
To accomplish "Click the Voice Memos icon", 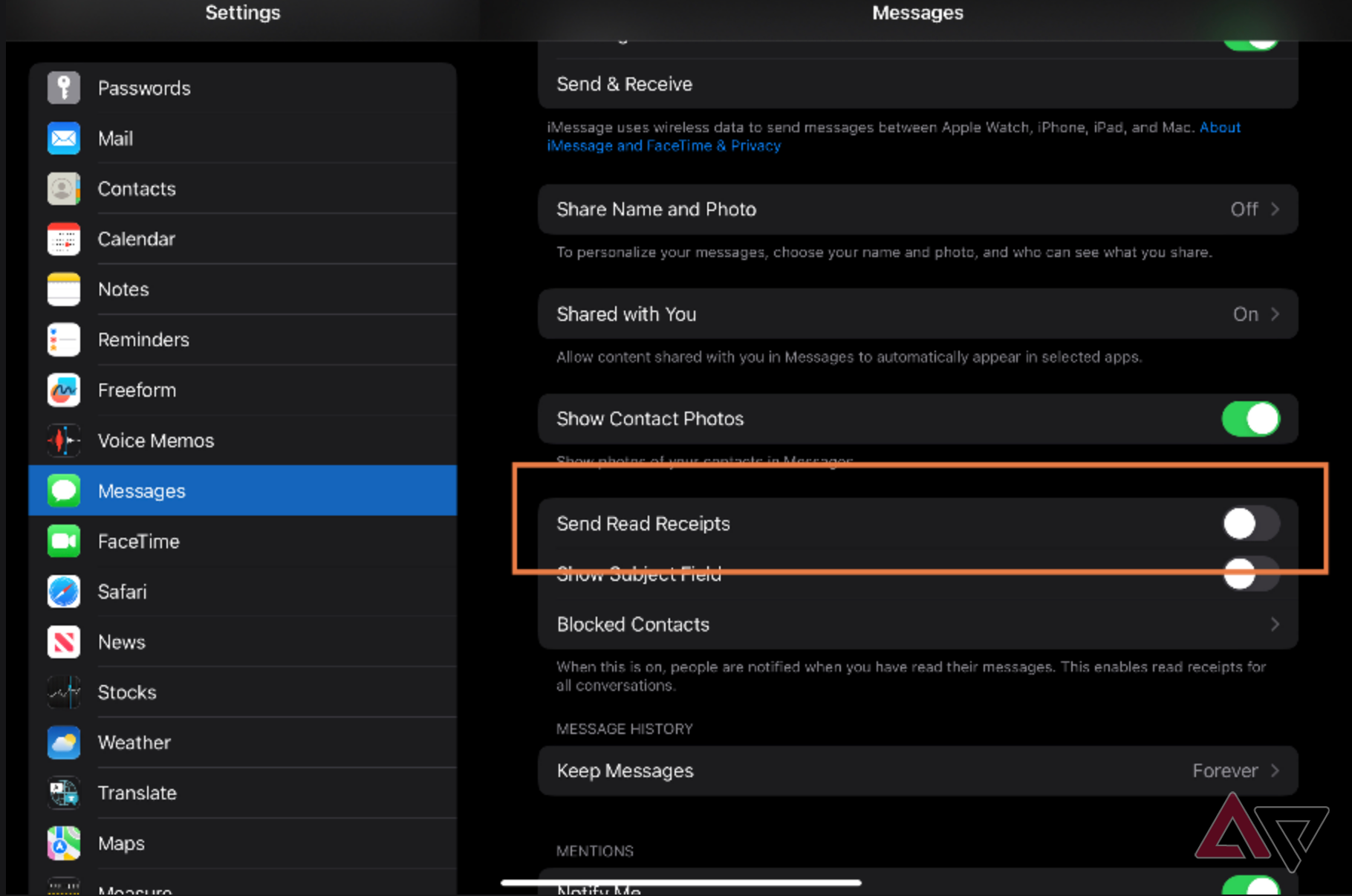I will 63,440.
